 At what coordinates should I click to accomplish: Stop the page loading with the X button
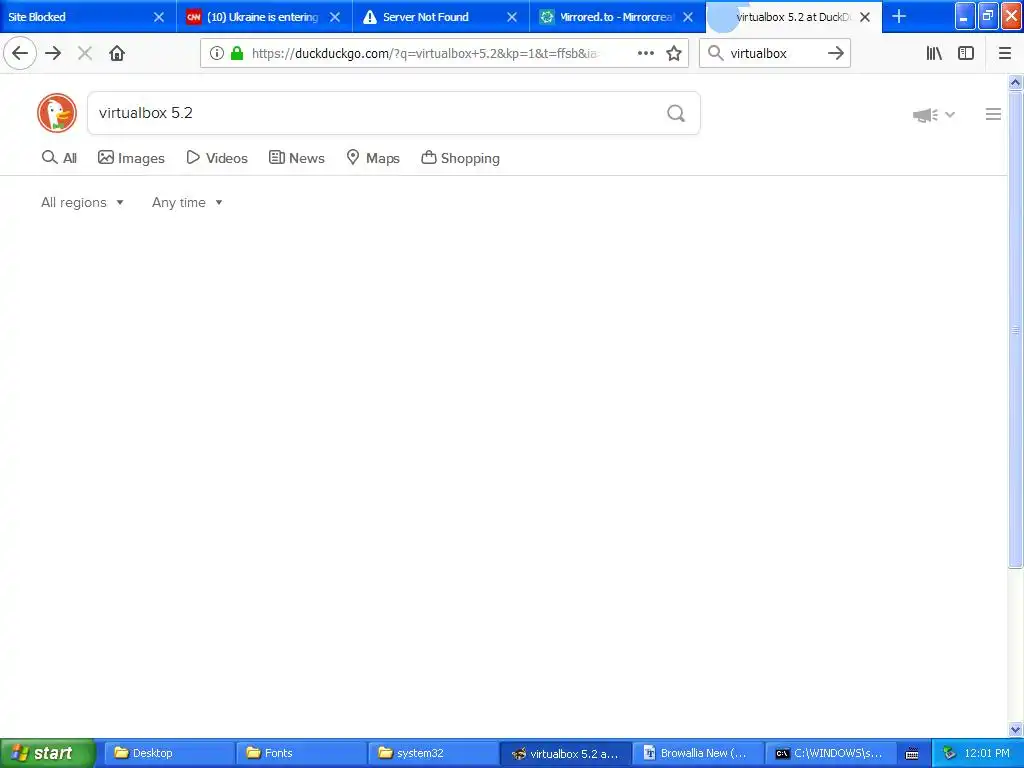coord(85,53)
